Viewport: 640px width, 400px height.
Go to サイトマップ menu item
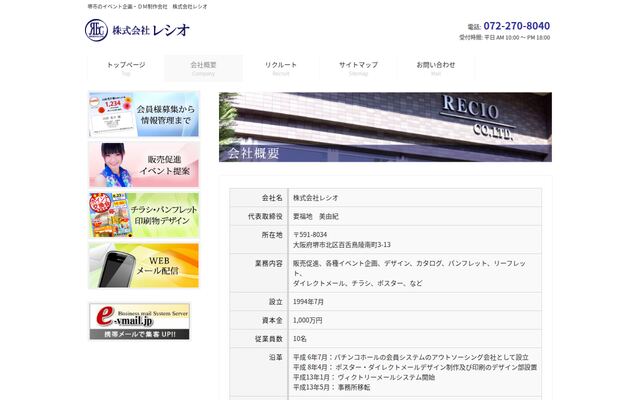pyautogui.click(x=358, y=68)
